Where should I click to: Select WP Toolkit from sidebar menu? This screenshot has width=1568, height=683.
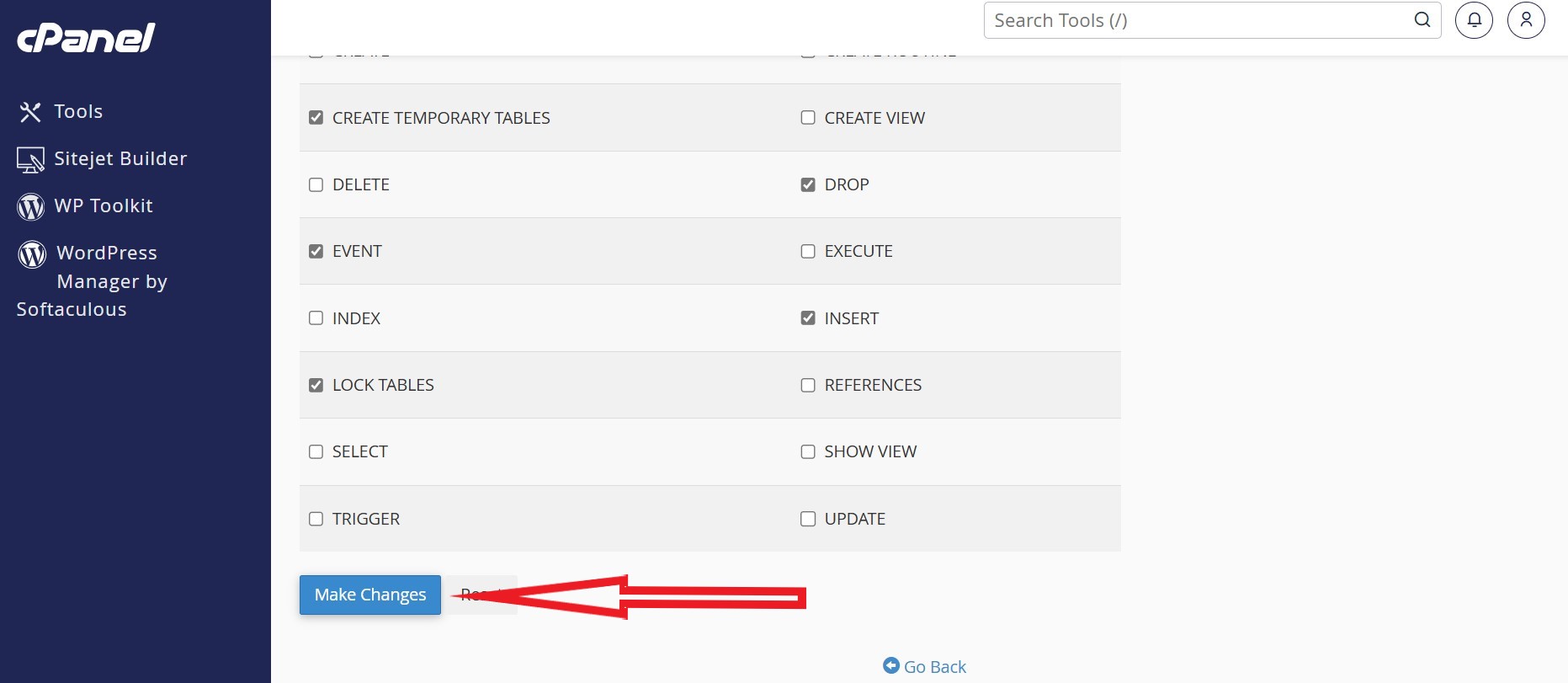click(x=104, y=206)
